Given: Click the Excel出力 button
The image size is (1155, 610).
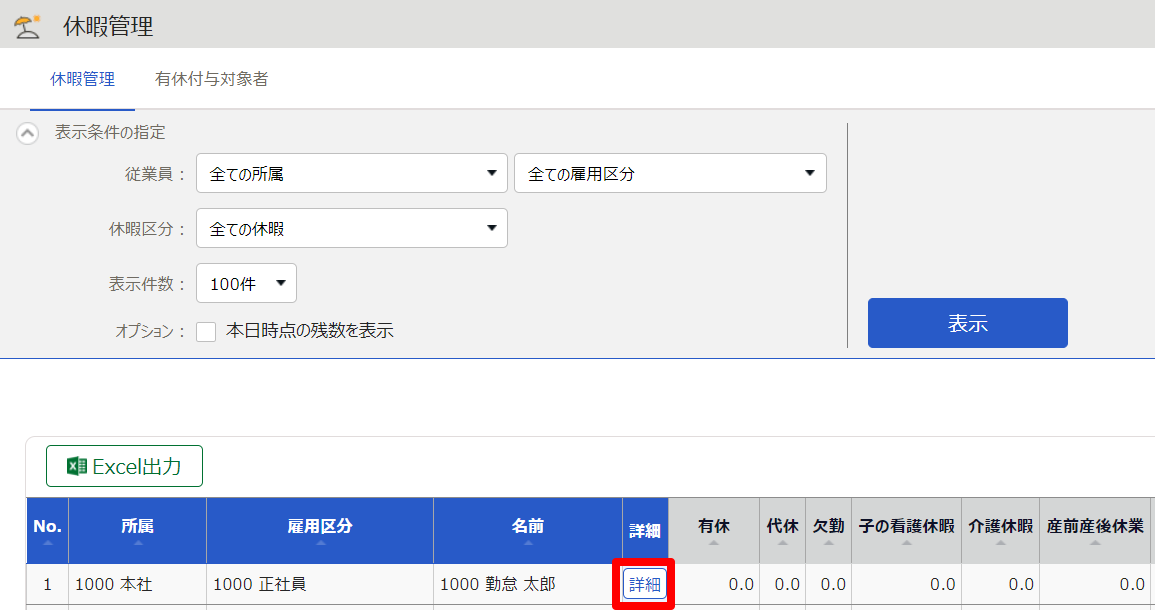Looking at the screenshot, I should click(x=124, y=466).
